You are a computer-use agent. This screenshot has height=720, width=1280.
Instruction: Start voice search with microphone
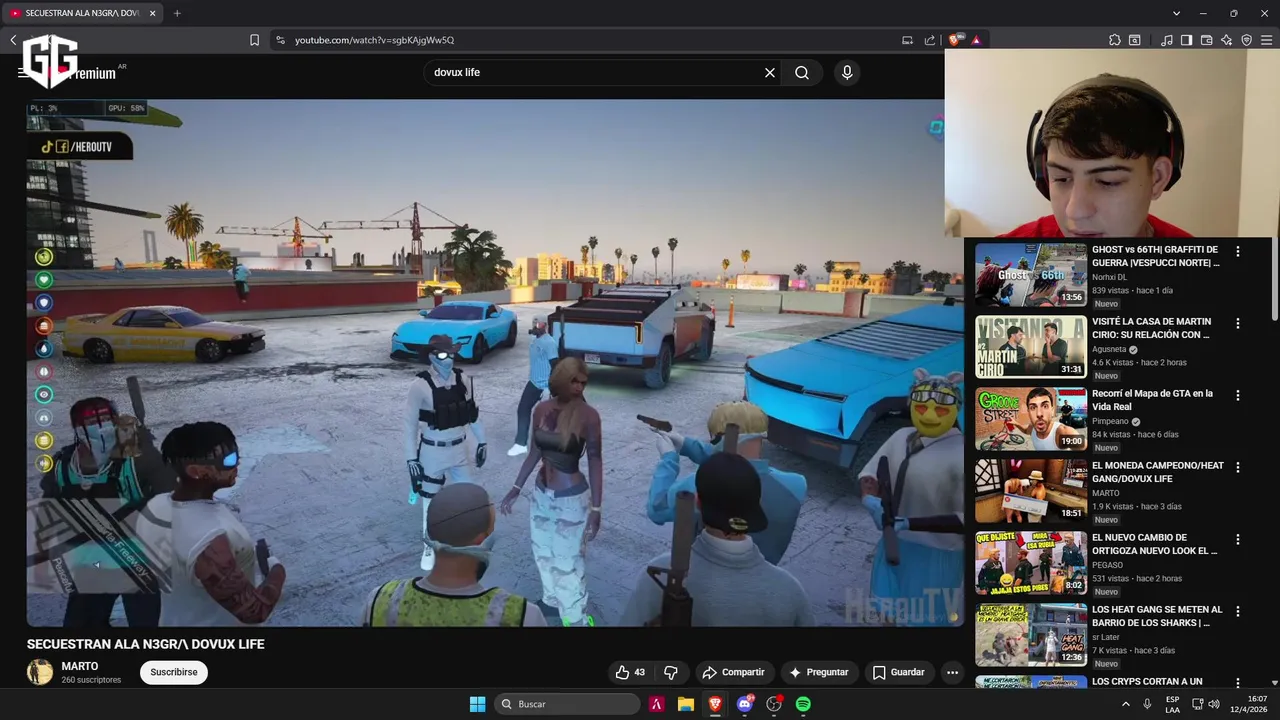point(847,73)
